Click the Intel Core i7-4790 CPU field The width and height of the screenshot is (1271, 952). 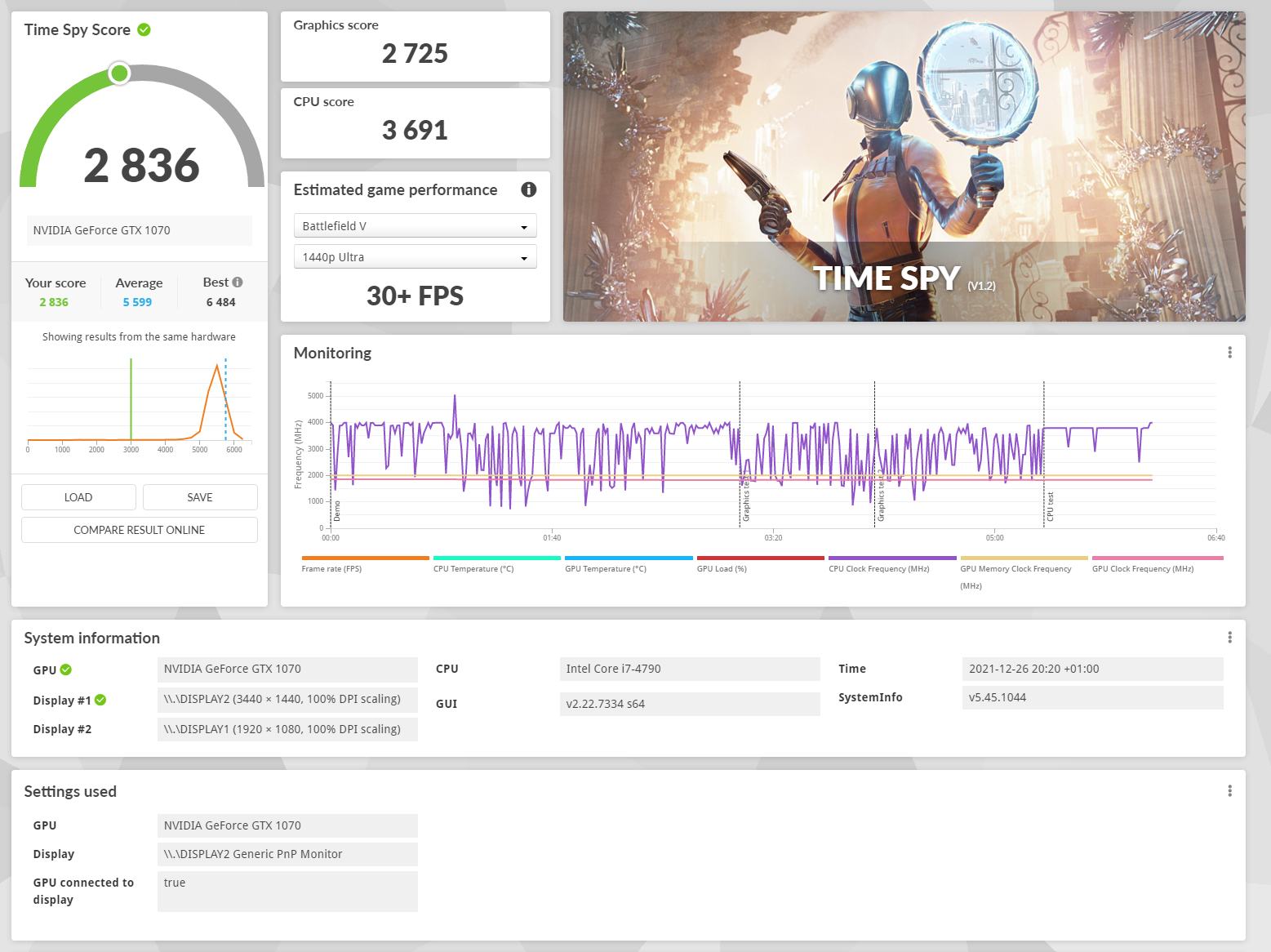690,669
